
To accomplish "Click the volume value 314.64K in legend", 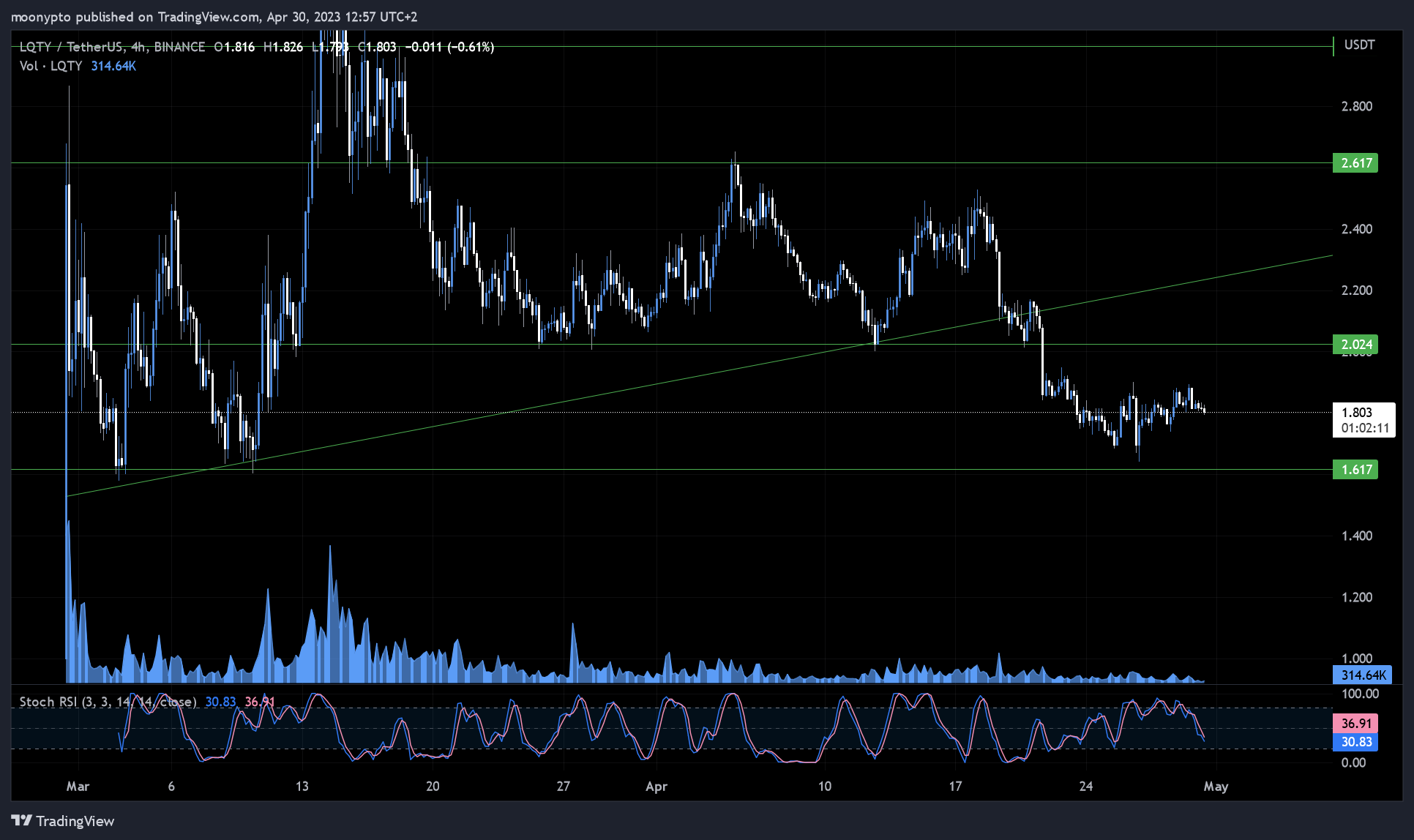I will pos(113,66).
